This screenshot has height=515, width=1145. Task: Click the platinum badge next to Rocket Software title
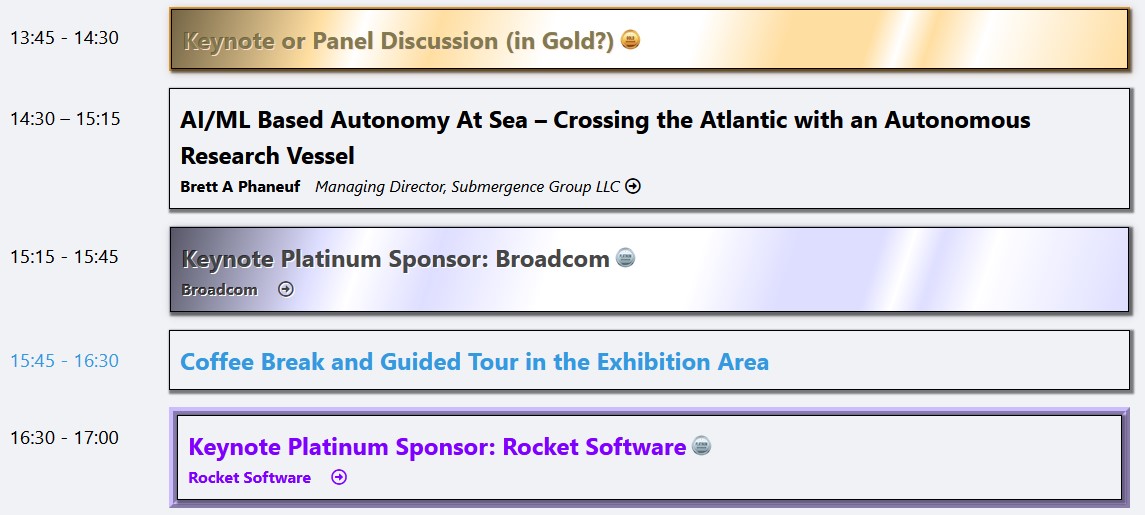click(702, 446)
